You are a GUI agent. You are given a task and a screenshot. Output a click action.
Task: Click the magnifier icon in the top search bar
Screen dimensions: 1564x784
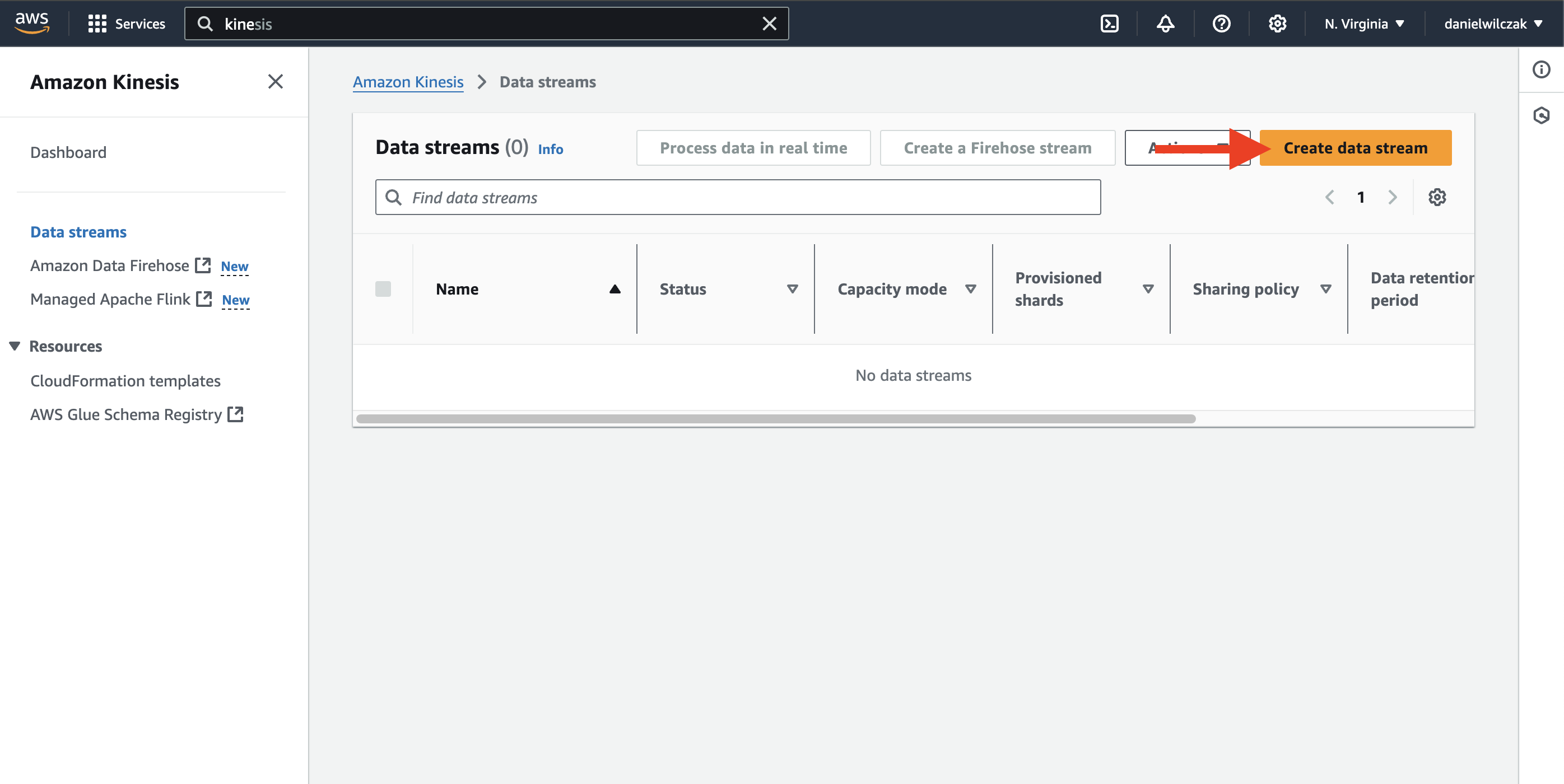click(205, 24)
